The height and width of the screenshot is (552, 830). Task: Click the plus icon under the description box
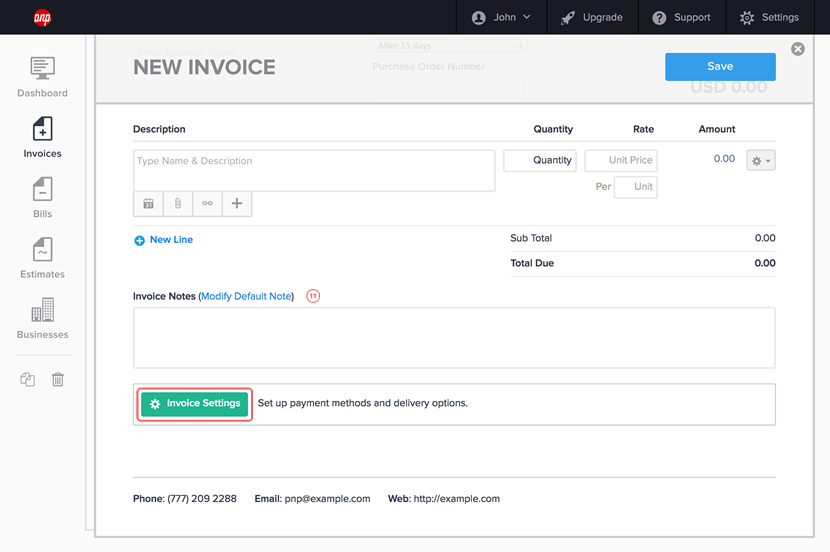click(237, 204)
